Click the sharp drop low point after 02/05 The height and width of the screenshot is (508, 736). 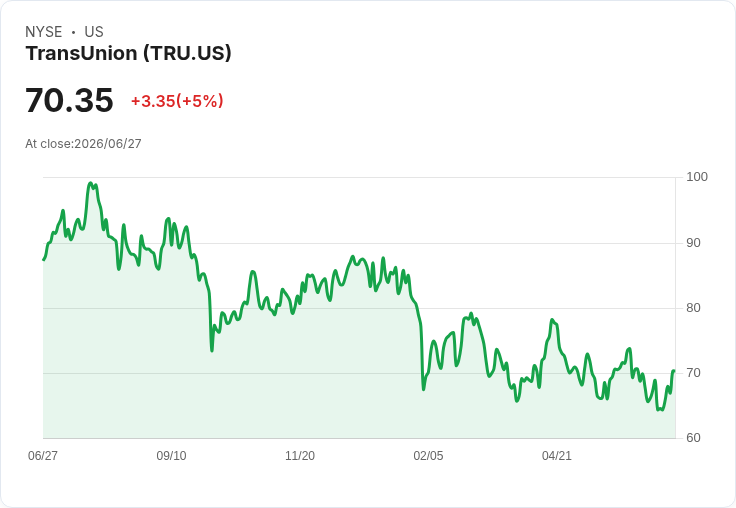(x=423, y=389)
